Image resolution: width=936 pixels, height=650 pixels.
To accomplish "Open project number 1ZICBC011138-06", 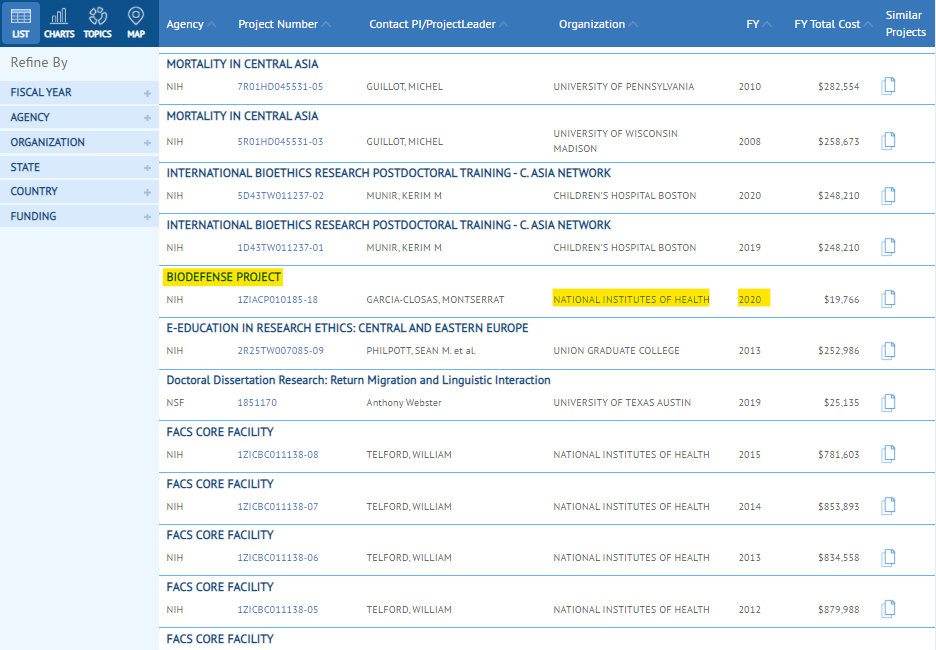I will pos(278,558).
